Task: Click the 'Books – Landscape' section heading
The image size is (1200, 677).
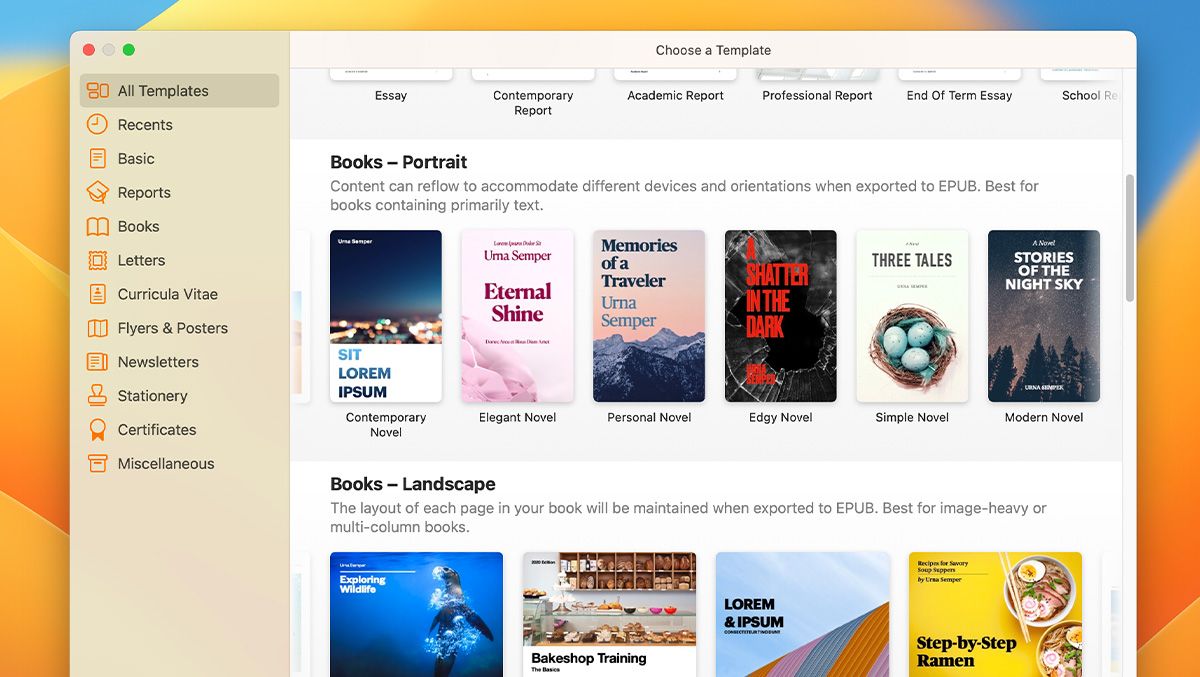Action: coord(413,484)
